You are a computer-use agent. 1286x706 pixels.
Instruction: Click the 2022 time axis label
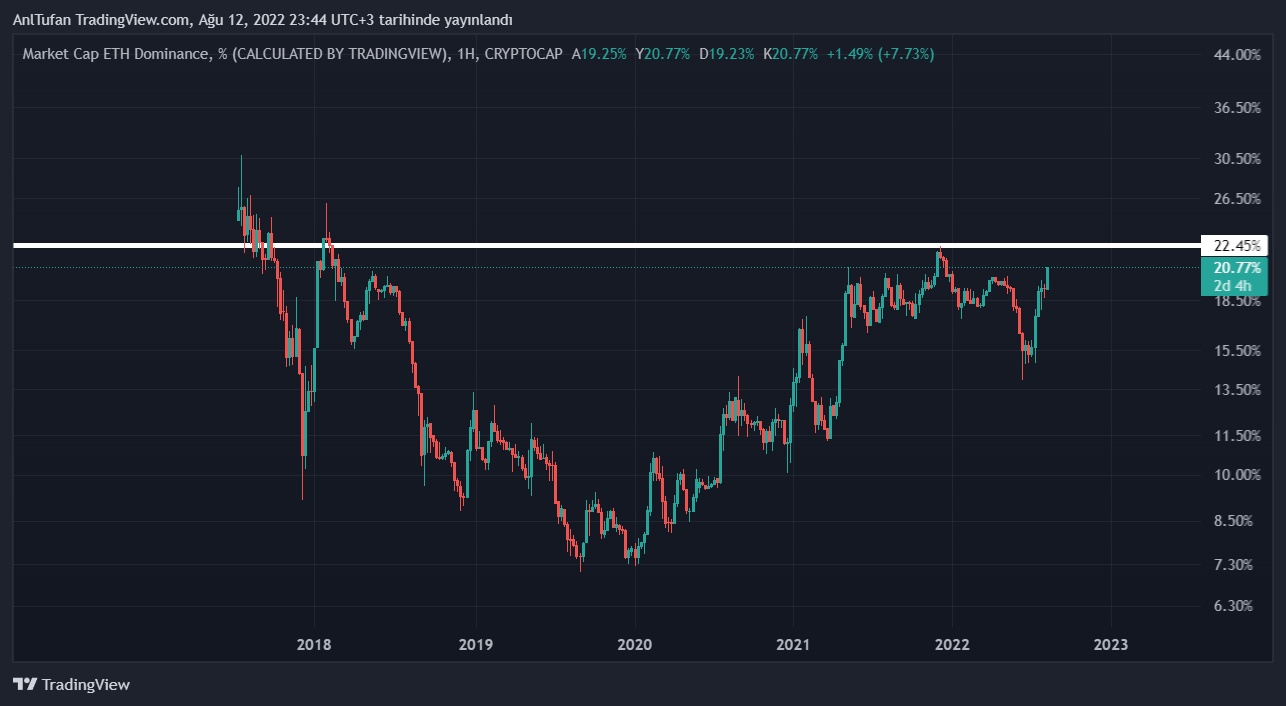click(951, 645)
